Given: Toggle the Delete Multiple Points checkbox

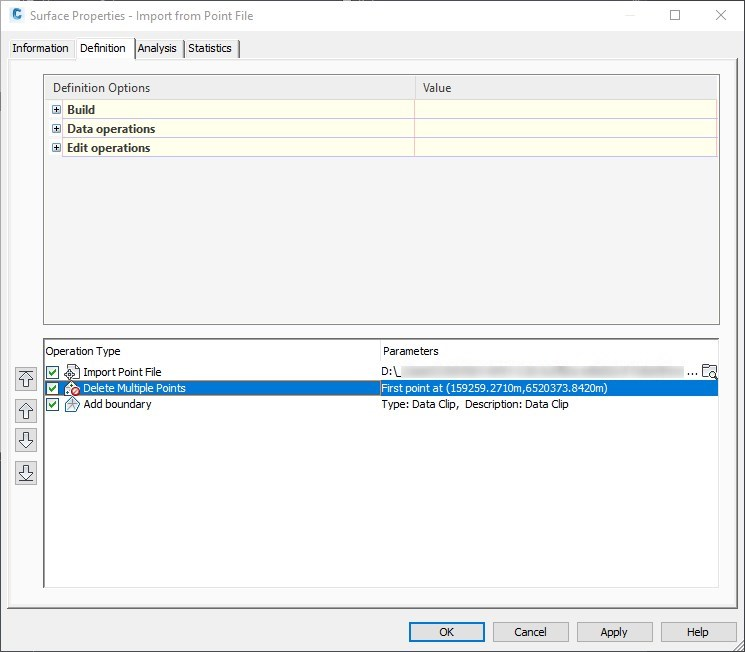Looking at the screenshot, I should click(52, 388).
